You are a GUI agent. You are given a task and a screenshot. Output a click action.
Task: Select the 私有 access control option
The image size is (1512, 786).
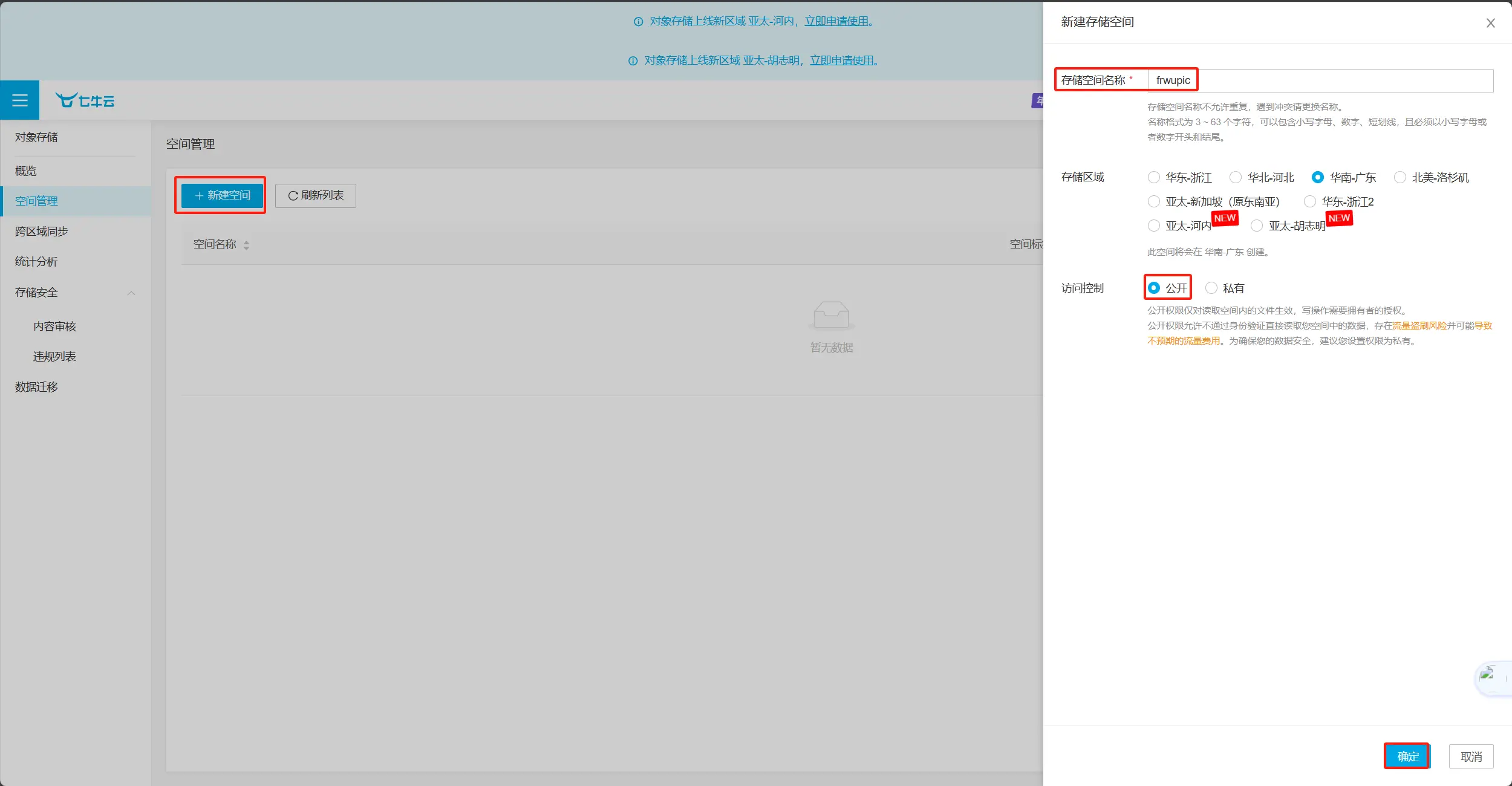point(1211,288)
